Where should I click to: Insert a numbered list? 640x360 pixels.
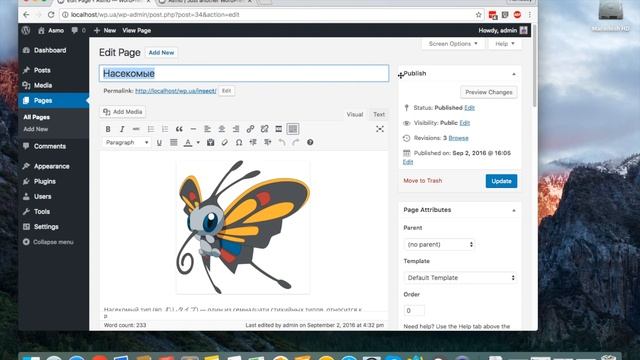[x=165, y=129]
